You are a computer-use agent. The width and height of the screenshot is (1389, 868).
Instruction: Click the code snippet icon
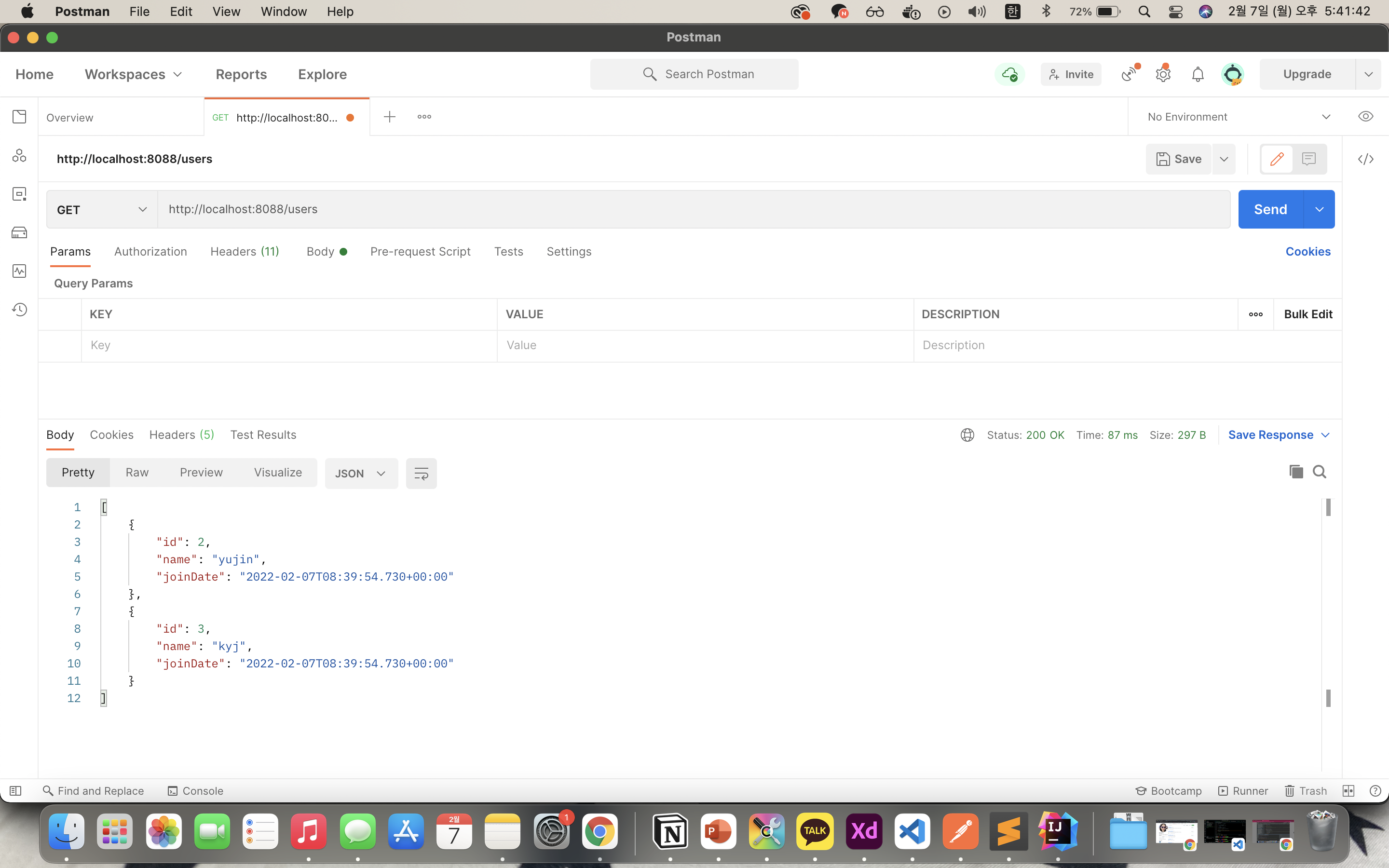pos(1365,159)
